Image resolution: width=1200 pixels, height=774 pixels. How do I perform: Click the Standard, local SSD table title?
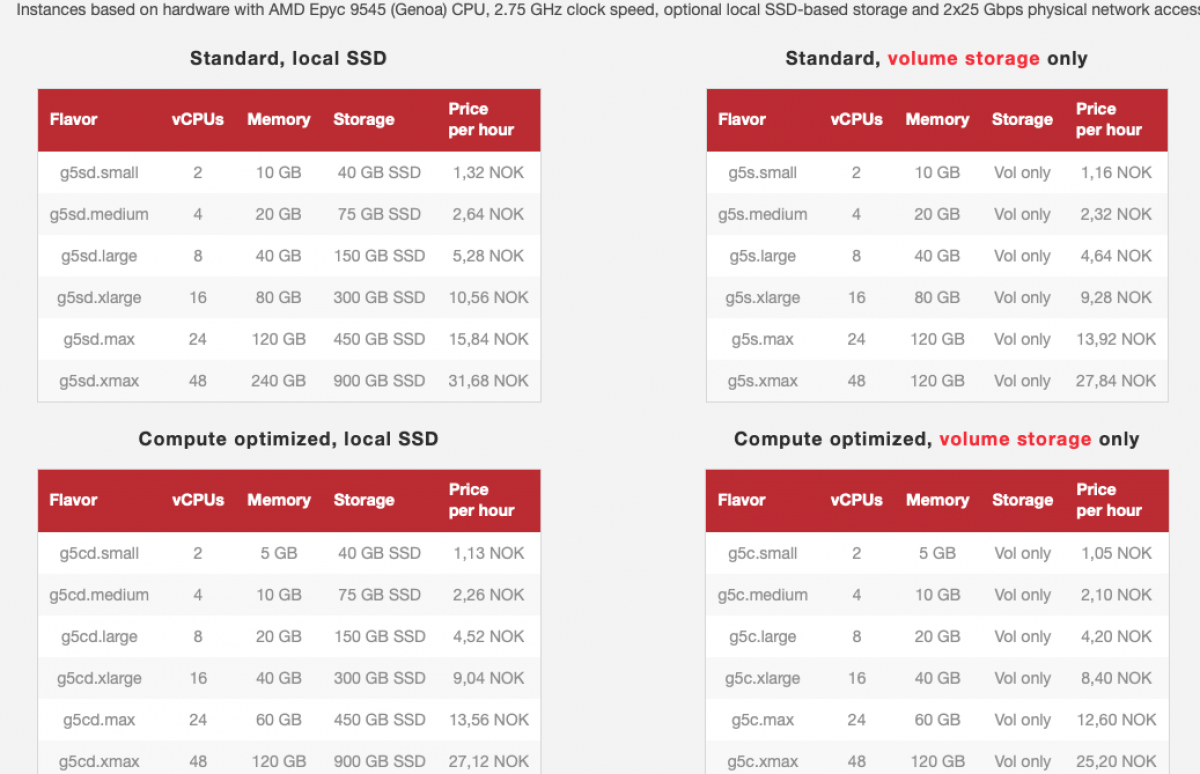(288, 58)
